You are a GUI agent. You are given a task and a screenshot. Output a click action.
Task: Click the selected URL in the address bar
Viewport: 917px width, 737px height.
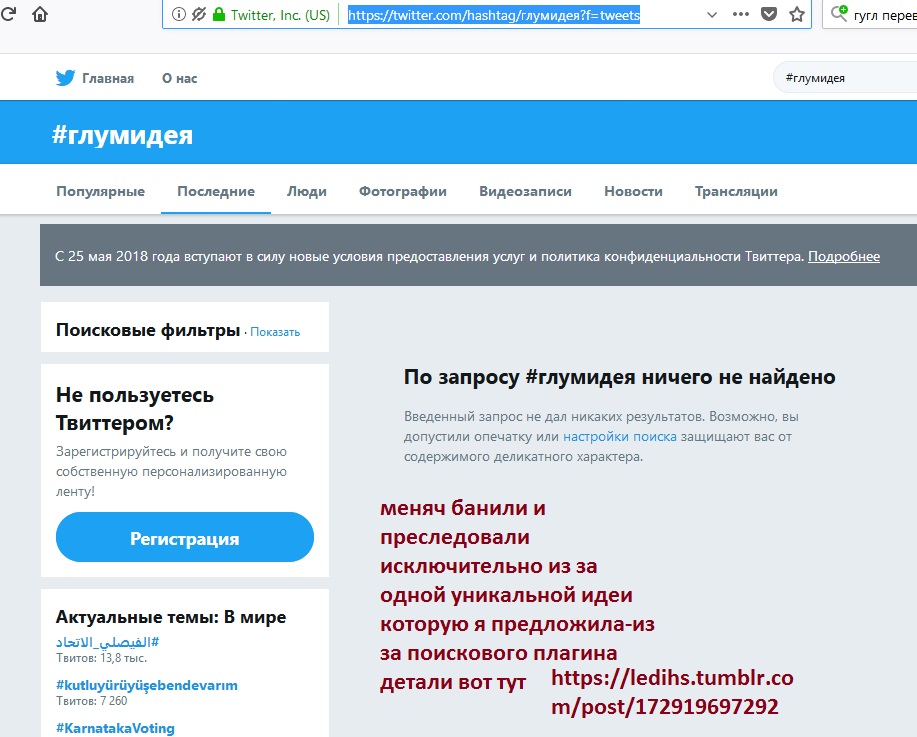tap(494, 15)
